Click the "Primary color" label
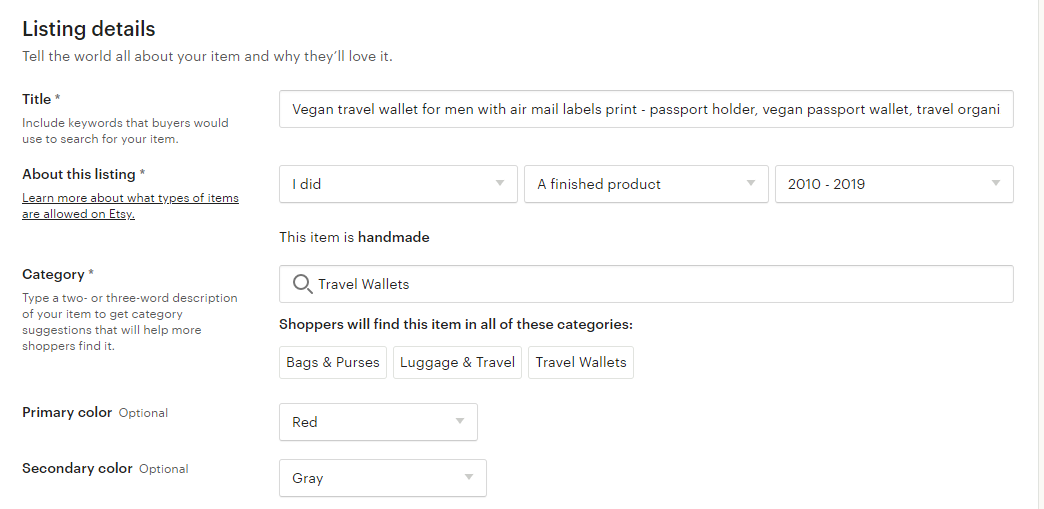This screenshot has width=1044, height=509. pos(67,412)
